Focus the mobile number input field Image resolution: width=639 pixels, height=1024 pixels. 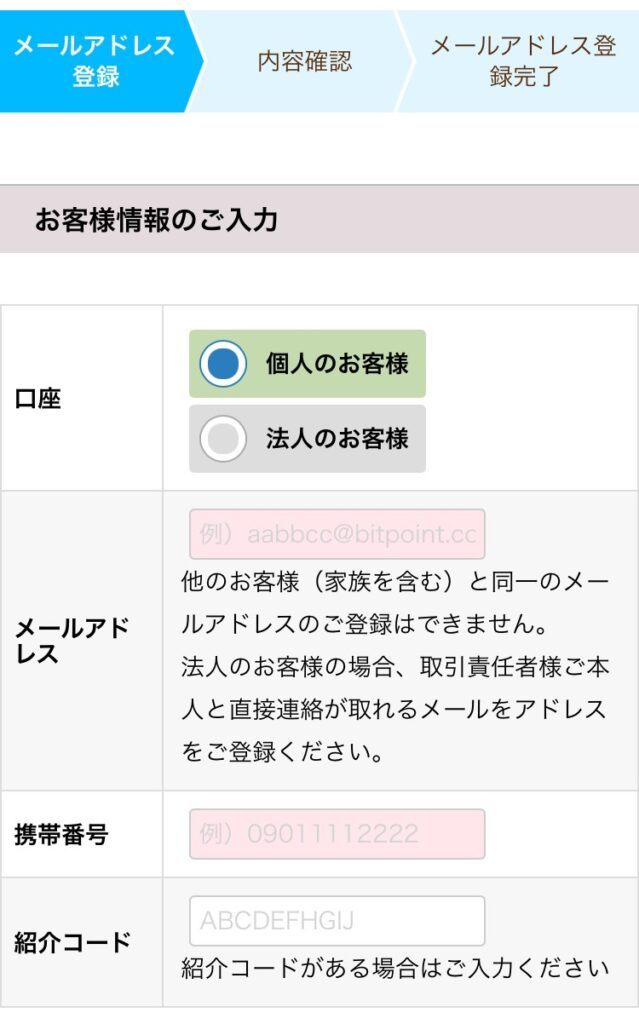[337, 834]
